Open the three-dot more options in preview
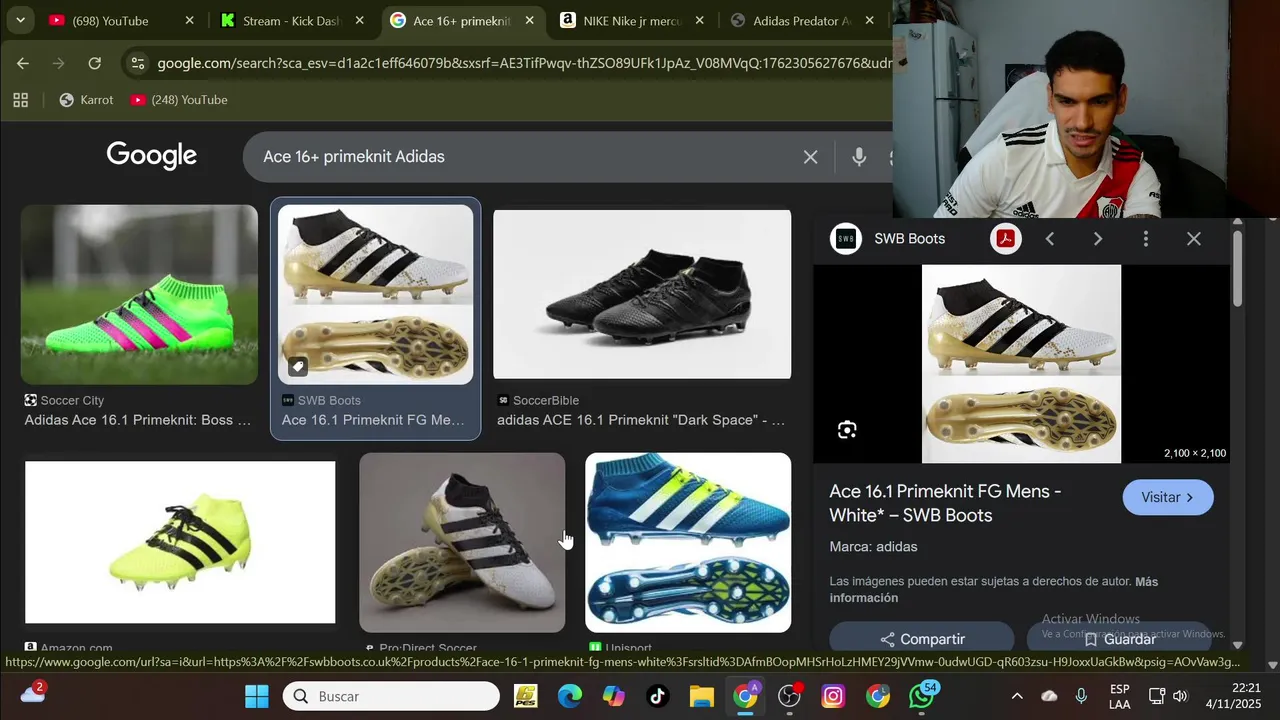 1146,239
